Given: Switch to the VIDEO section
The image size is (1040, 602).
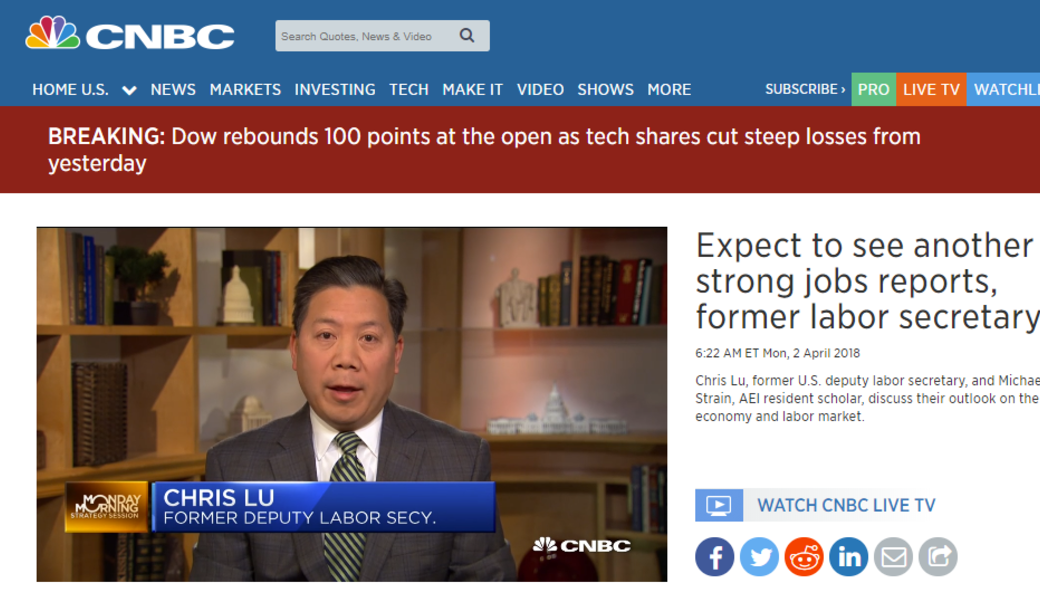Looking at the screenshot, I should [x=540, y=90].
